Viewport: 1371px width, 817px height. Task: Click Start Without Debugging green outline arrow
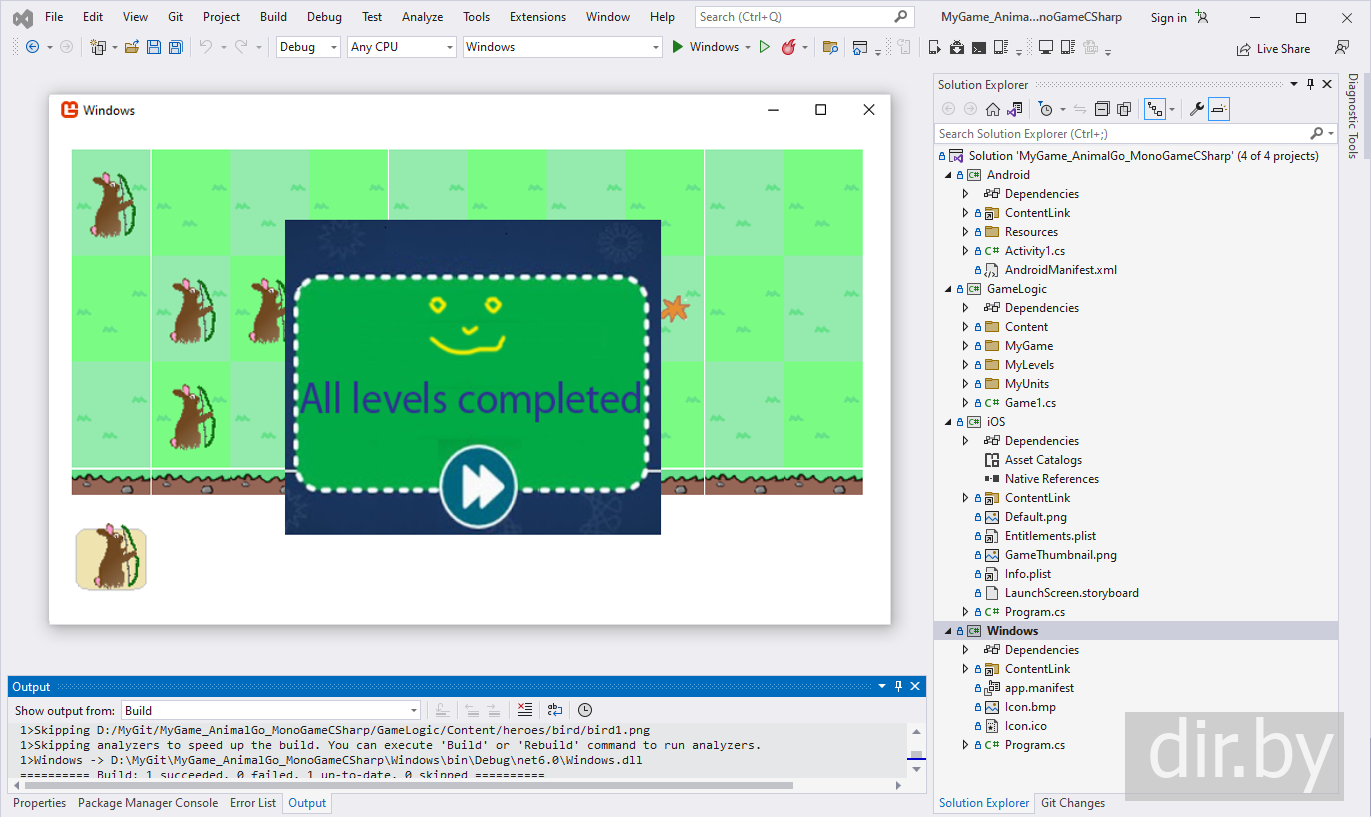tap(765, 47)
